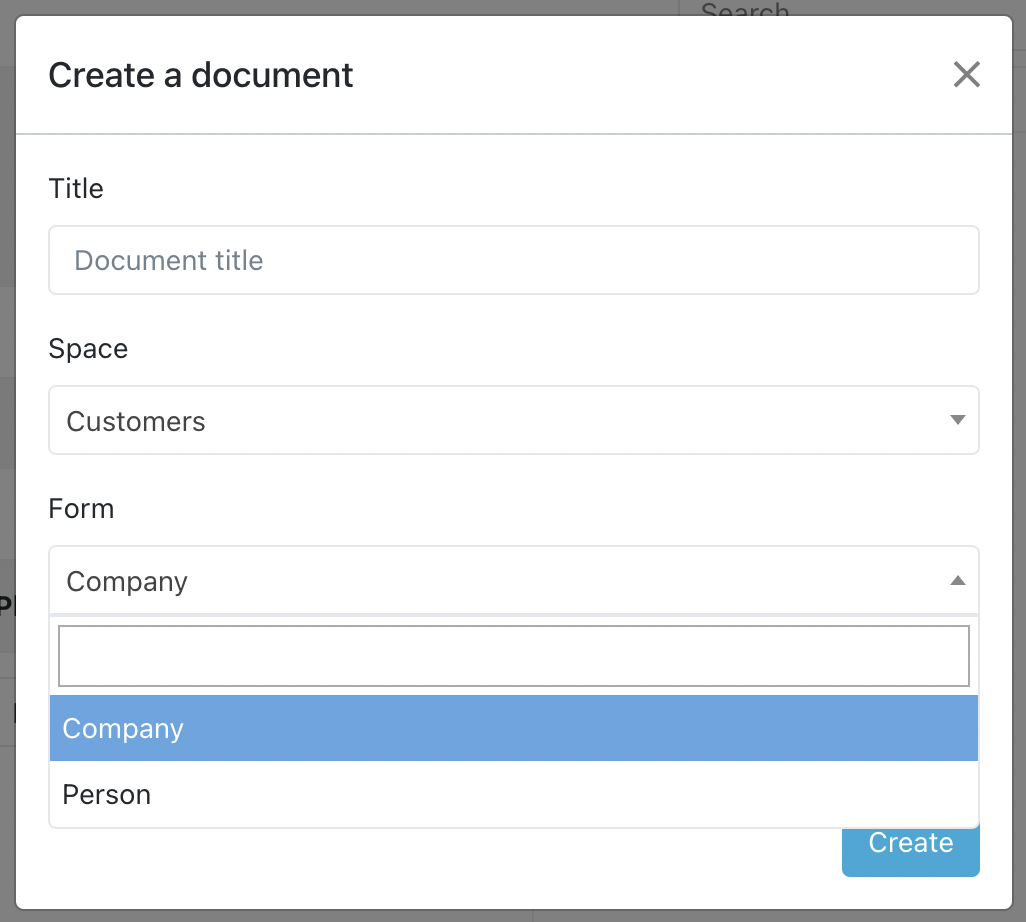This screenshot has width=1026, height=922.
Task: Click the Document title input field
Action: pyautogui.click(x=513, y=260)
